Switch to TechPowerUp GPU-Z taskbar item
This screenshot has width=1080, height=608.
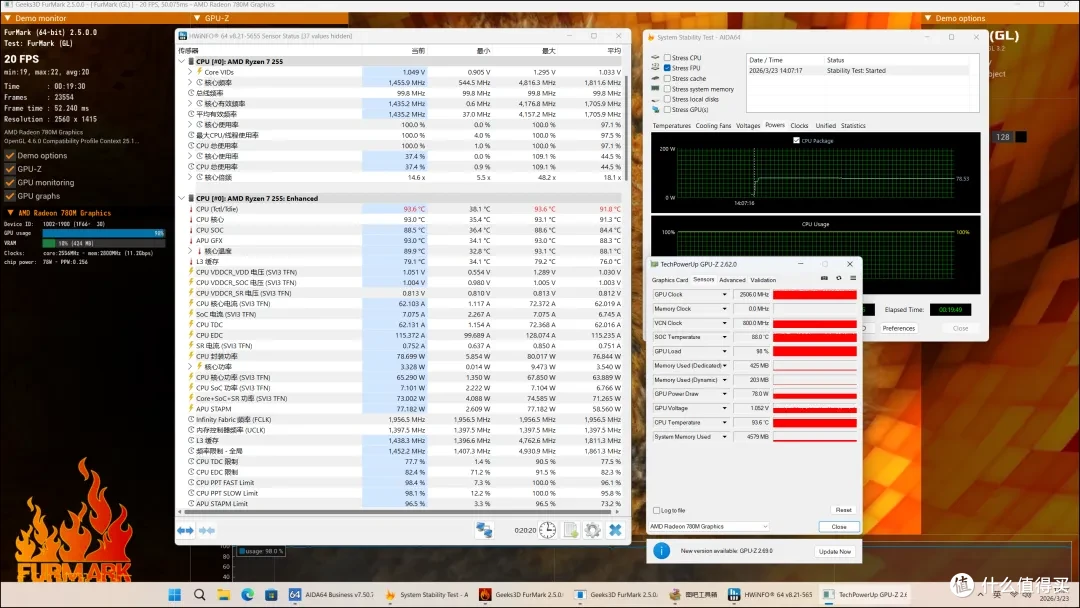[866, 594]
